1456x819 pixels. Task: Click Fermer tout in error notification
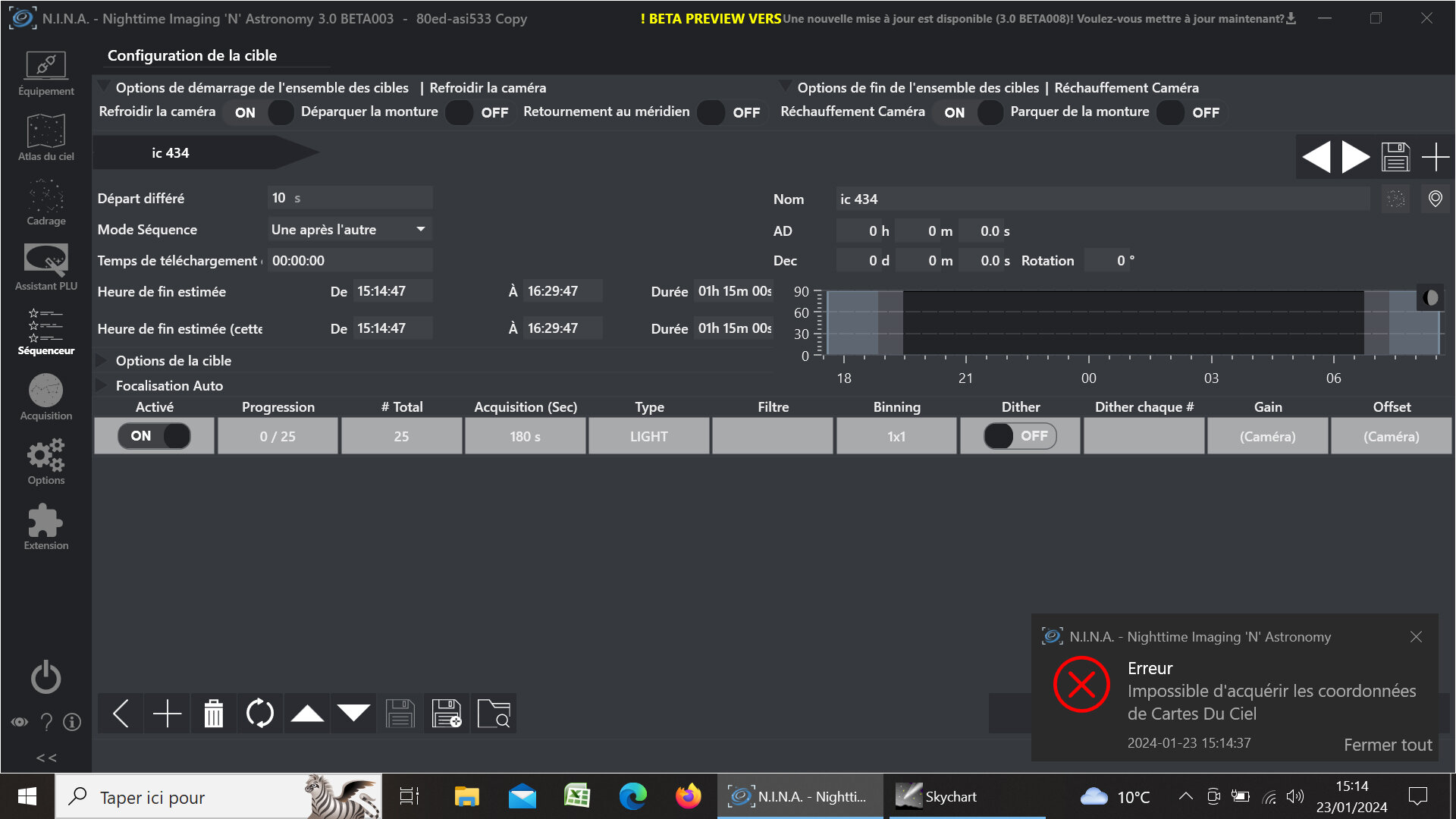pyautogui.click(x=1387, y=745)
